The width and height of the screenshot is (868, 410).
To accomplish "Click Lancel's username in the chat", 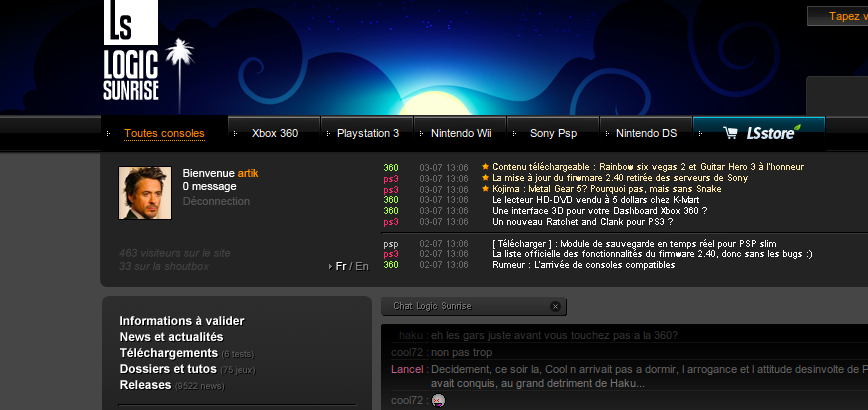I will tap(407, 369).
